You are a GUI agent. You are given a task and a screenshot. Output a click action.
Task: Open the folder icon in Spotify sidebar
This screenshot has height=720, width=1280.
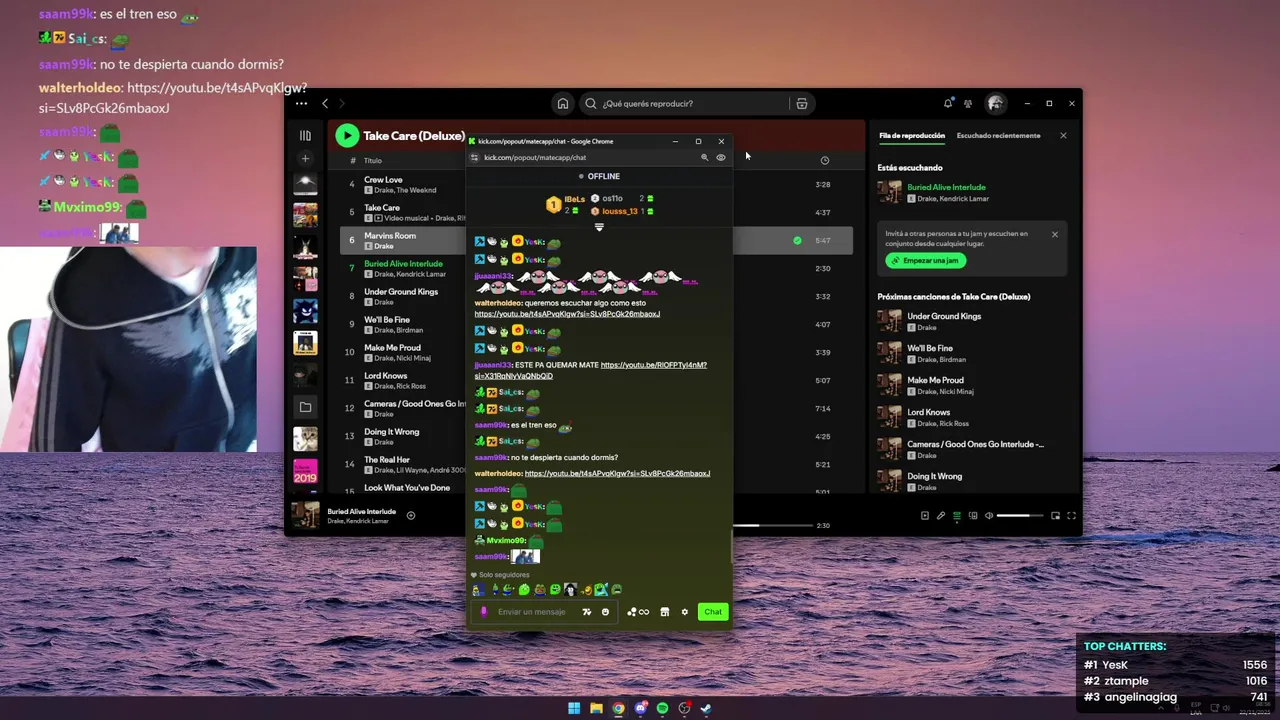coord(305,407)
